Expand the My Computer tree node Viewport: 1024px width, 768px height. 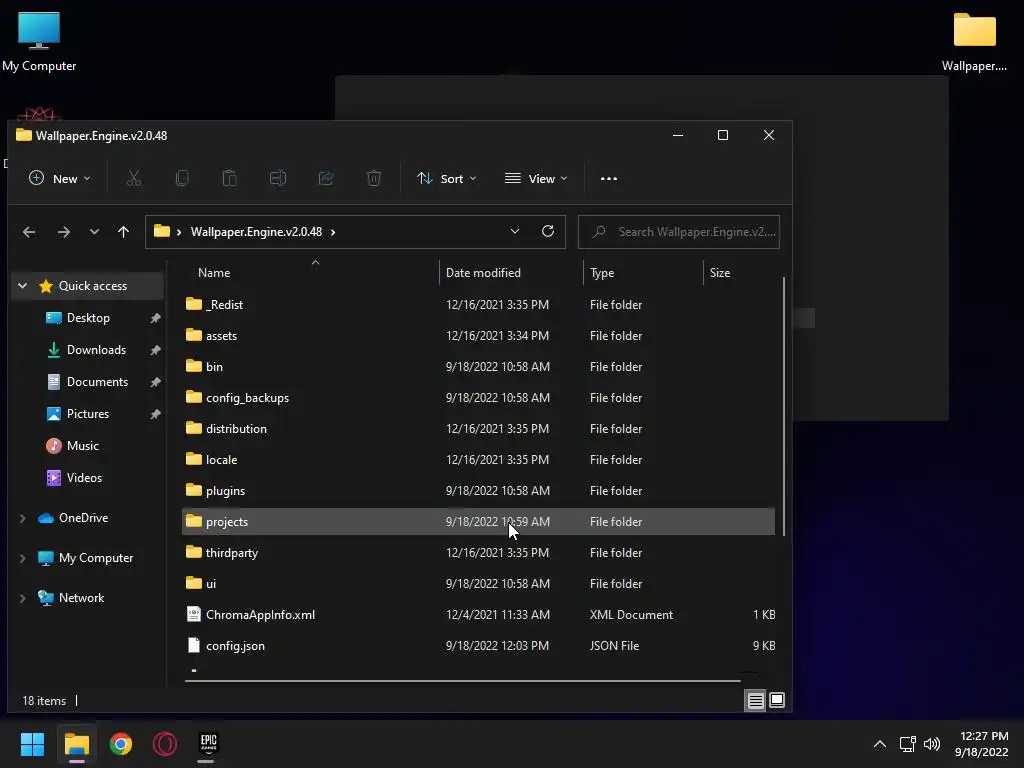click(x=23, y=558)
